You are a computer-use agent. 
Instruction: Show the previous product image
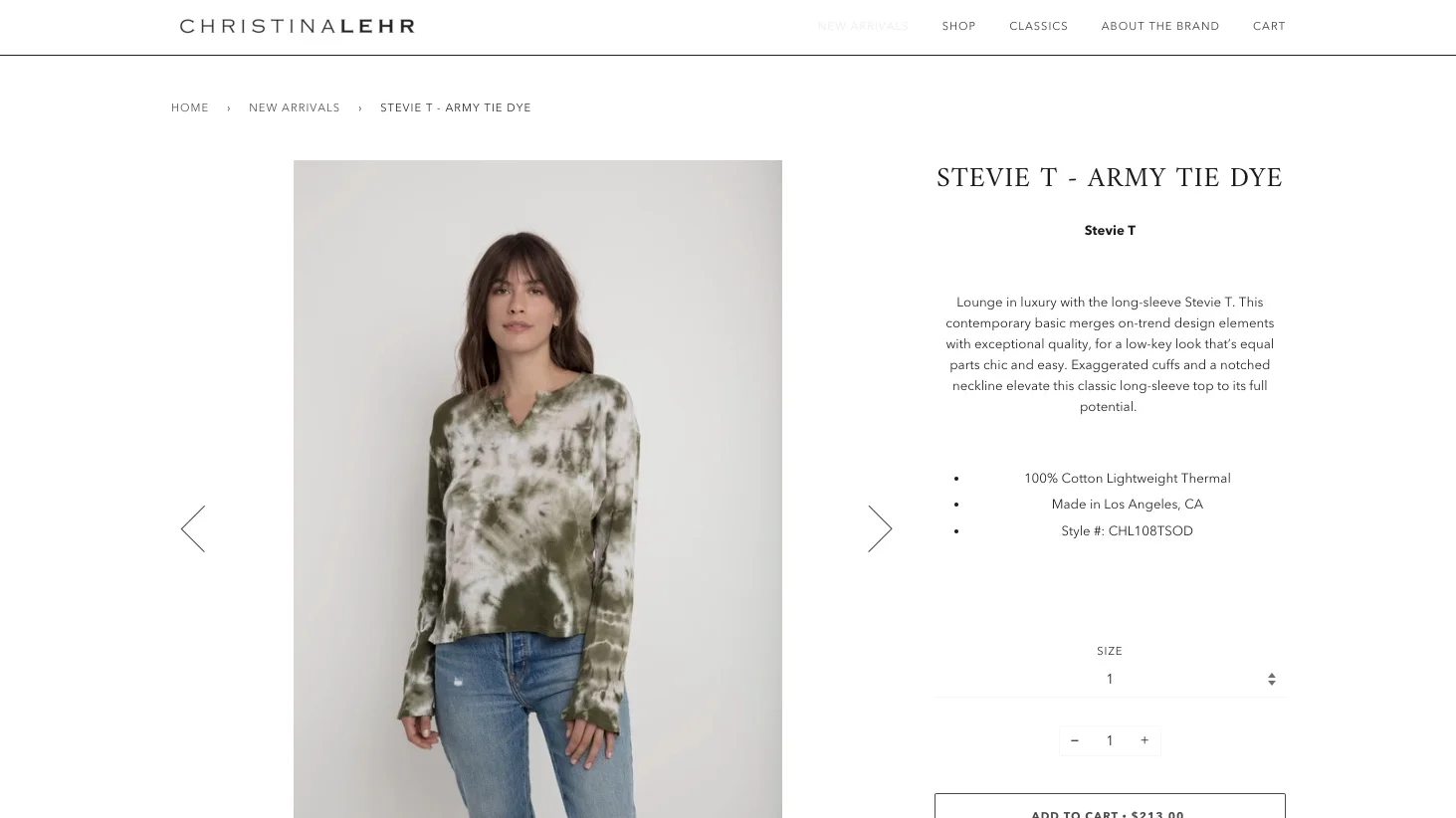[193, 528]
